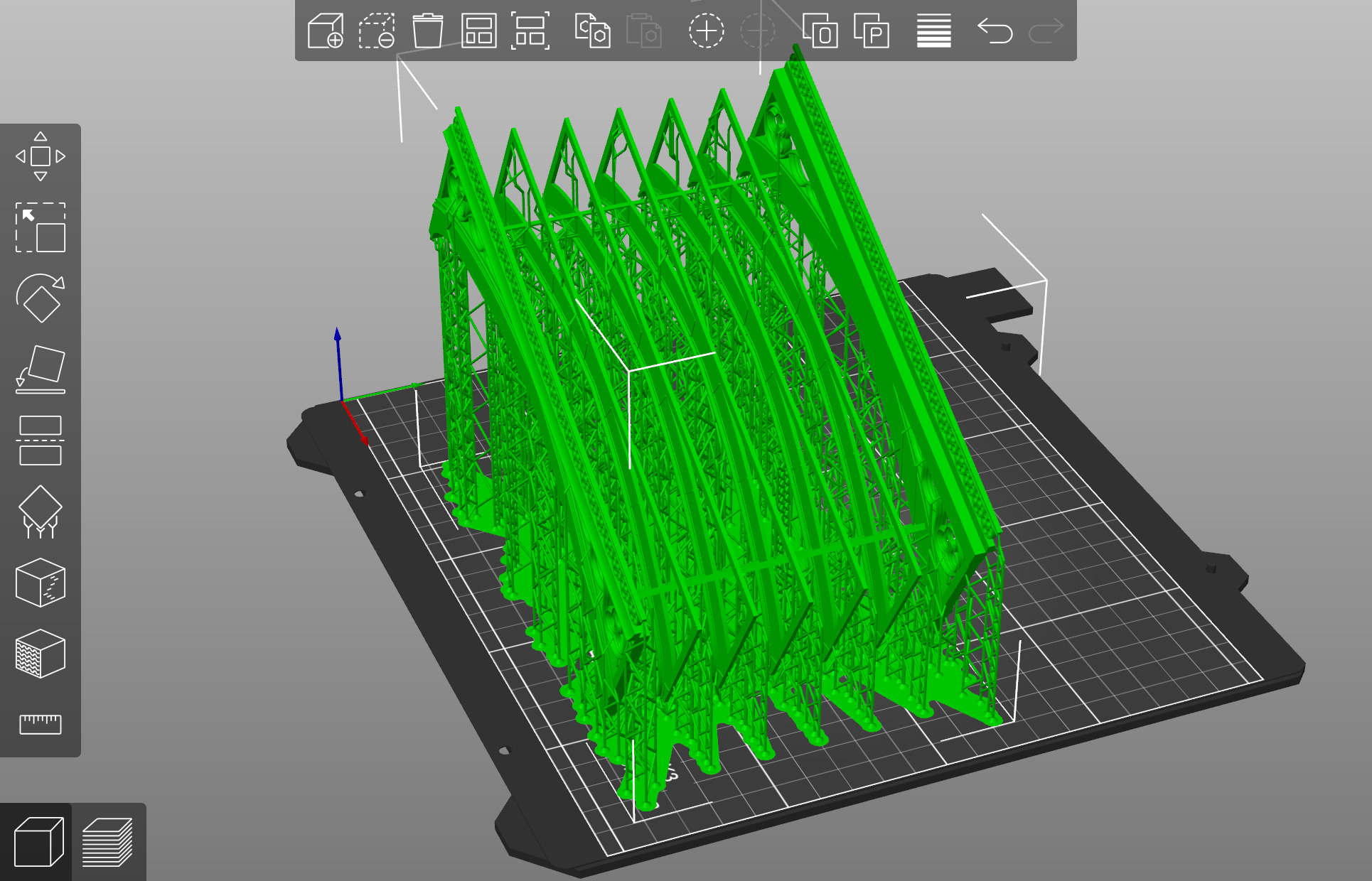The height and width of the screenshot is (881, 1372).
Task: Click the Delete all trash bin icon
Action: 428,31
